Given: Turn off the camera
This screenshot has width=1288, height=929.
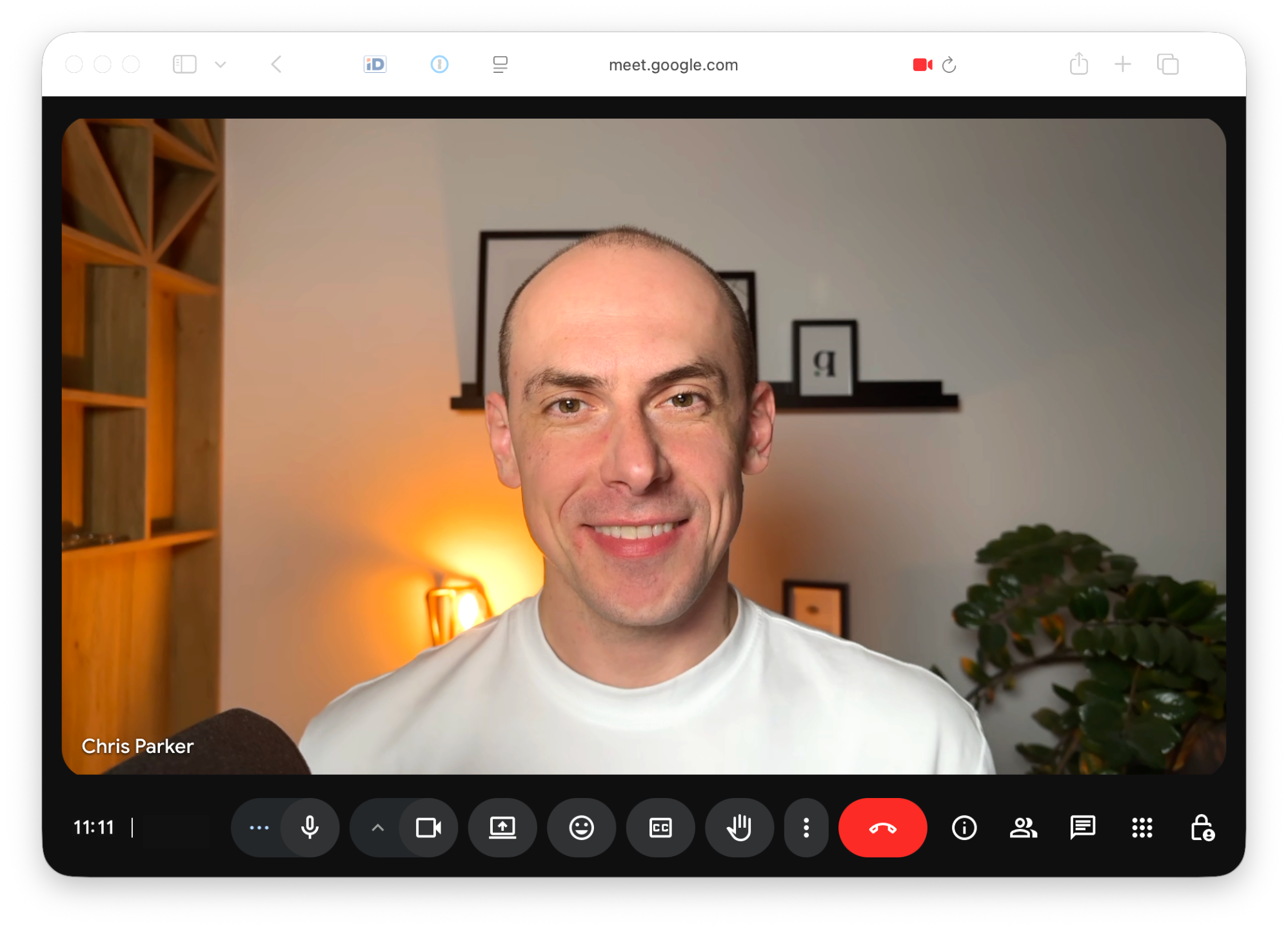Looking at the screenshot, I should (428, 827).
